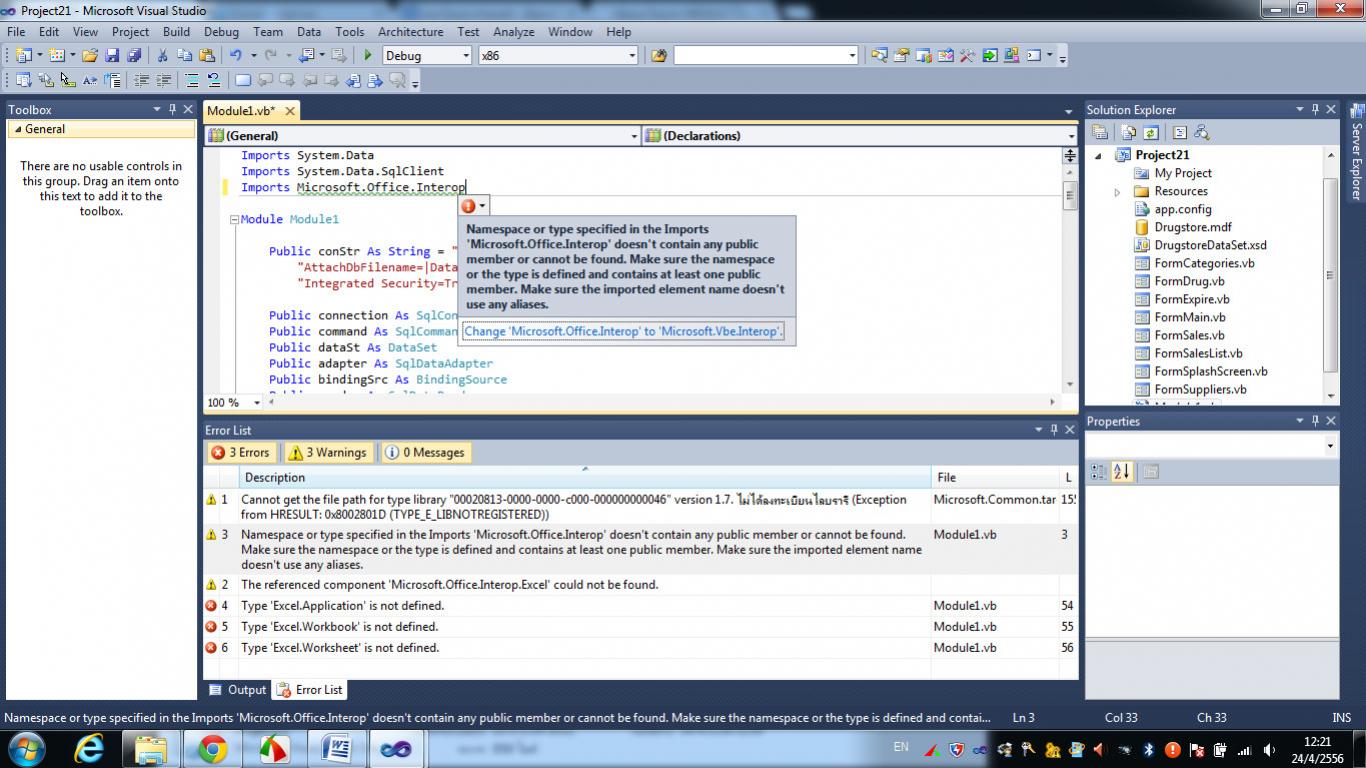Screen dimensions: 1366x768
Task: Select the 'Excel.Worksheet' is not defined error
Action: [x=640, y=648]
